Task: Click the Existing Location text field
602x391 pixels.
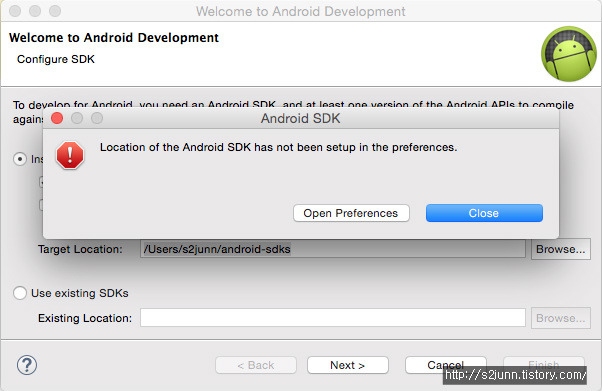Action: pyautogui.click(x=332, y=318)
